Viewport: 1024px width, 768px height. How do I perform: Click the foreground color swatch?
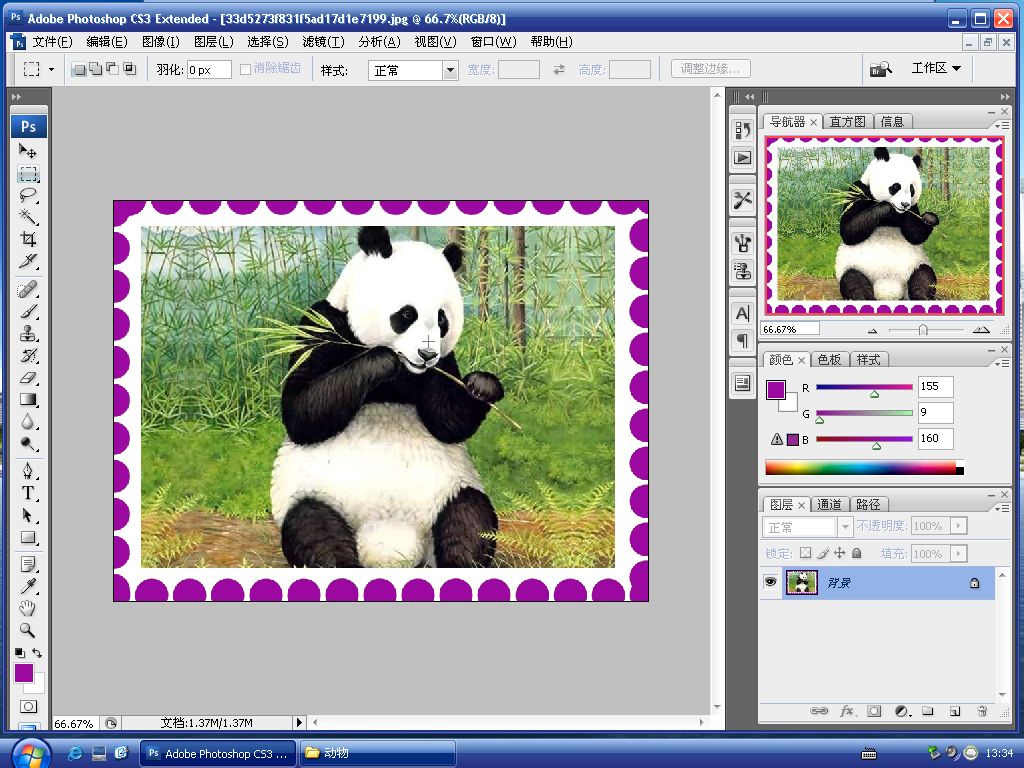pyautogui.click(x=22, y=672)
